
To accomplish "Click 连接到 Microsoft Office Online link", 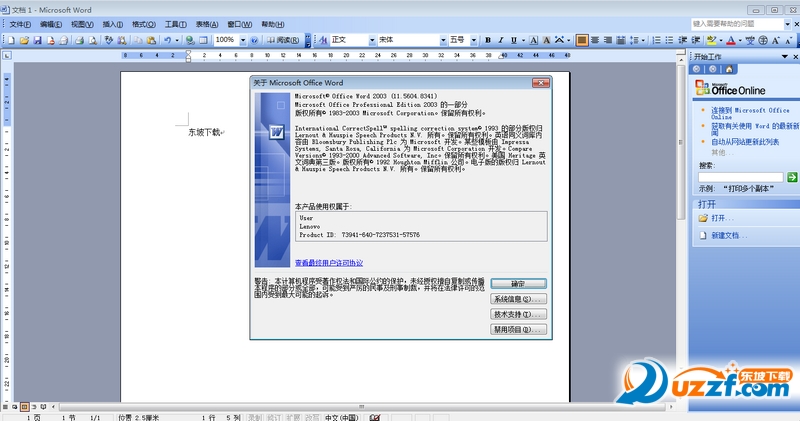I will click(750, 113).
